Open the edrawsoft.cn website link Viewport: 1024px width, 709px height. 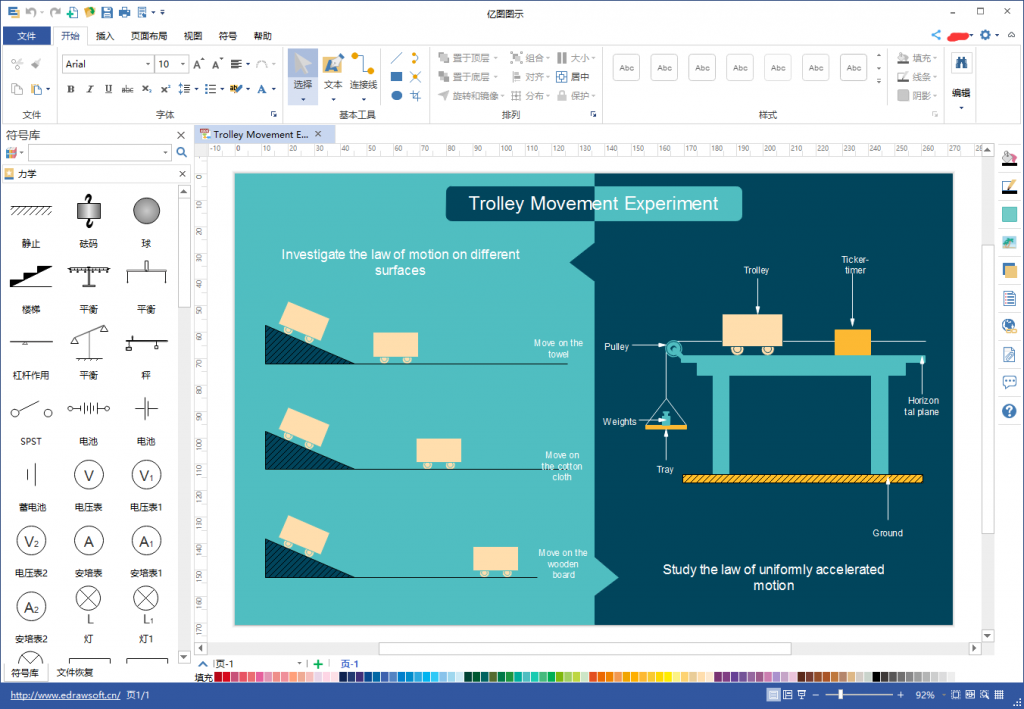pyautogui.click(x=65, y=695)
